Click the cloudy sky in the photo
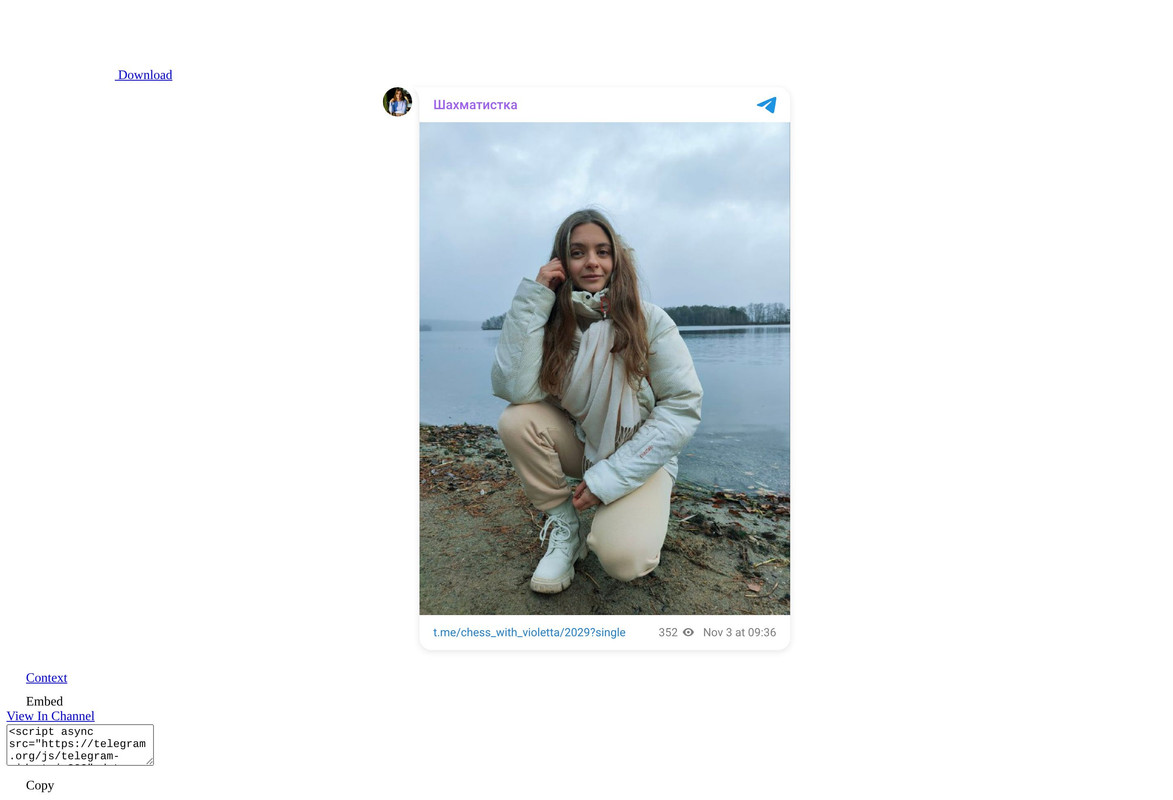The width and height of the screenshot is (1173, 800). (x=604, y=187)
